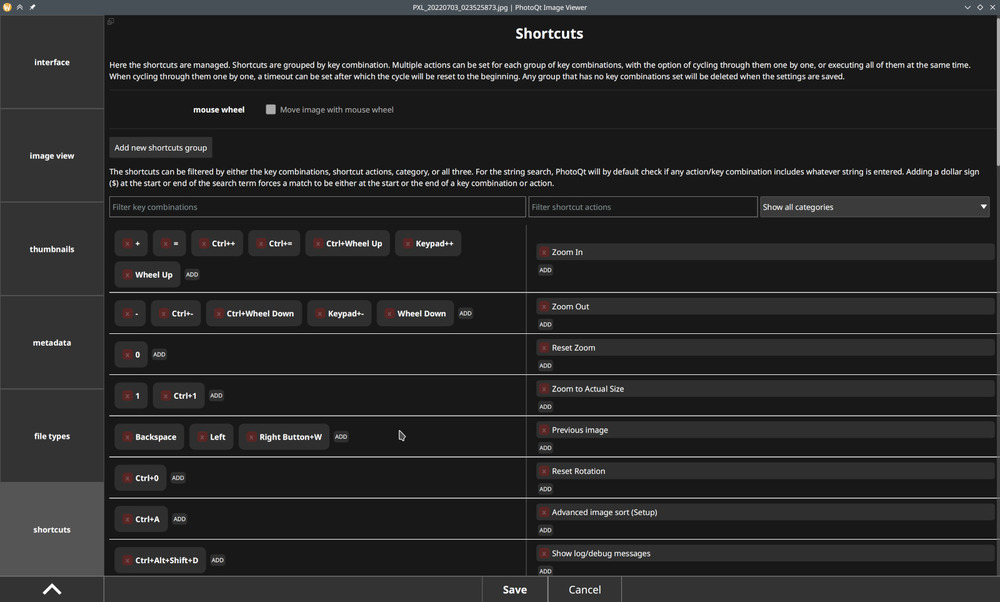Click the pop-out icon above the settings text
Viewport: 1000px width, 602px height.
[111, 22]
